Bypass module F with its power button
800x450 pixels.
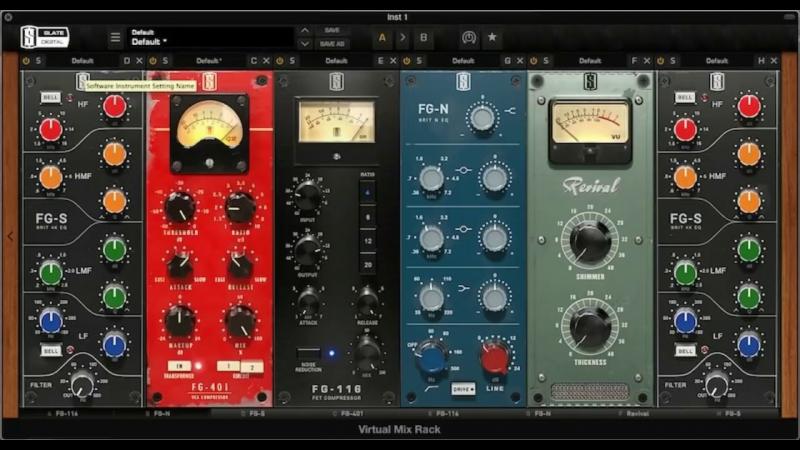point(534,61)
